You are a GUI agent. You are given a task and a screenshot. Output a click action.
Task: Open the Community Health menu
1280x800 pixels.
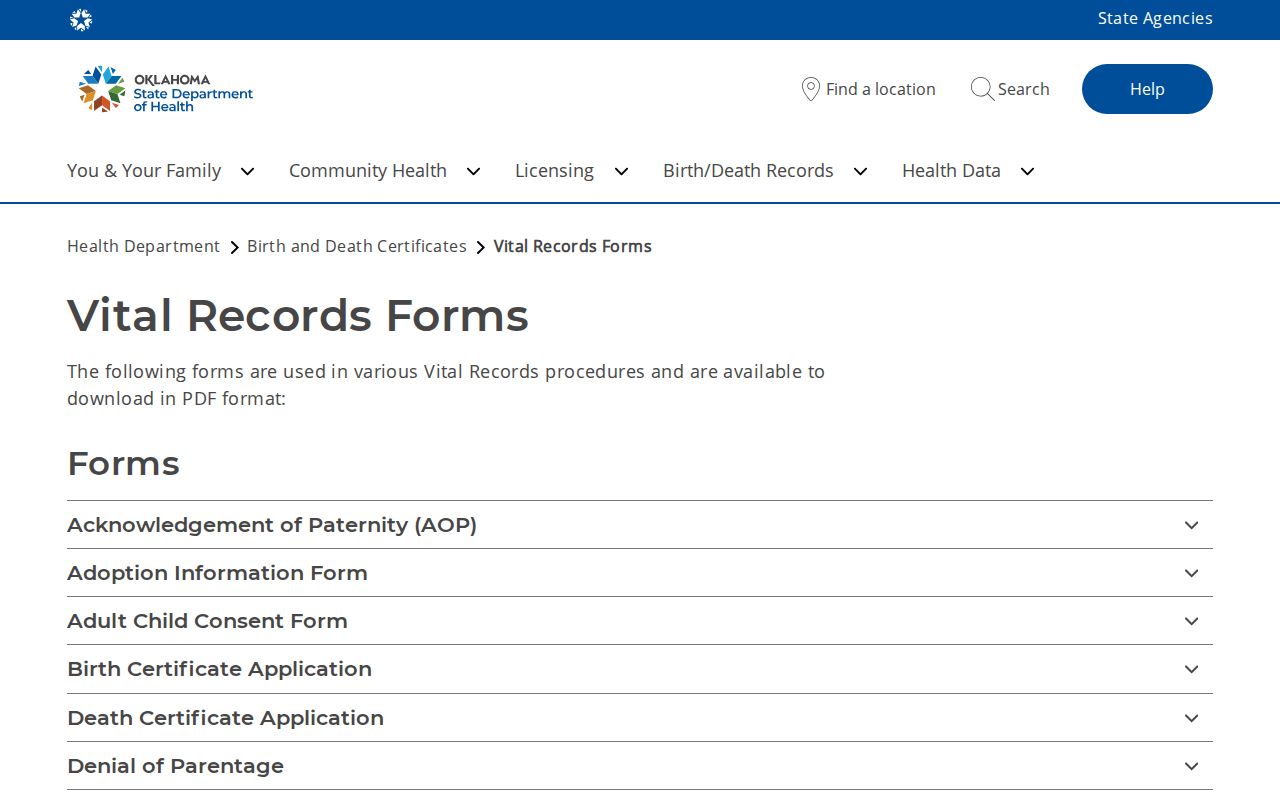[368, 171]
